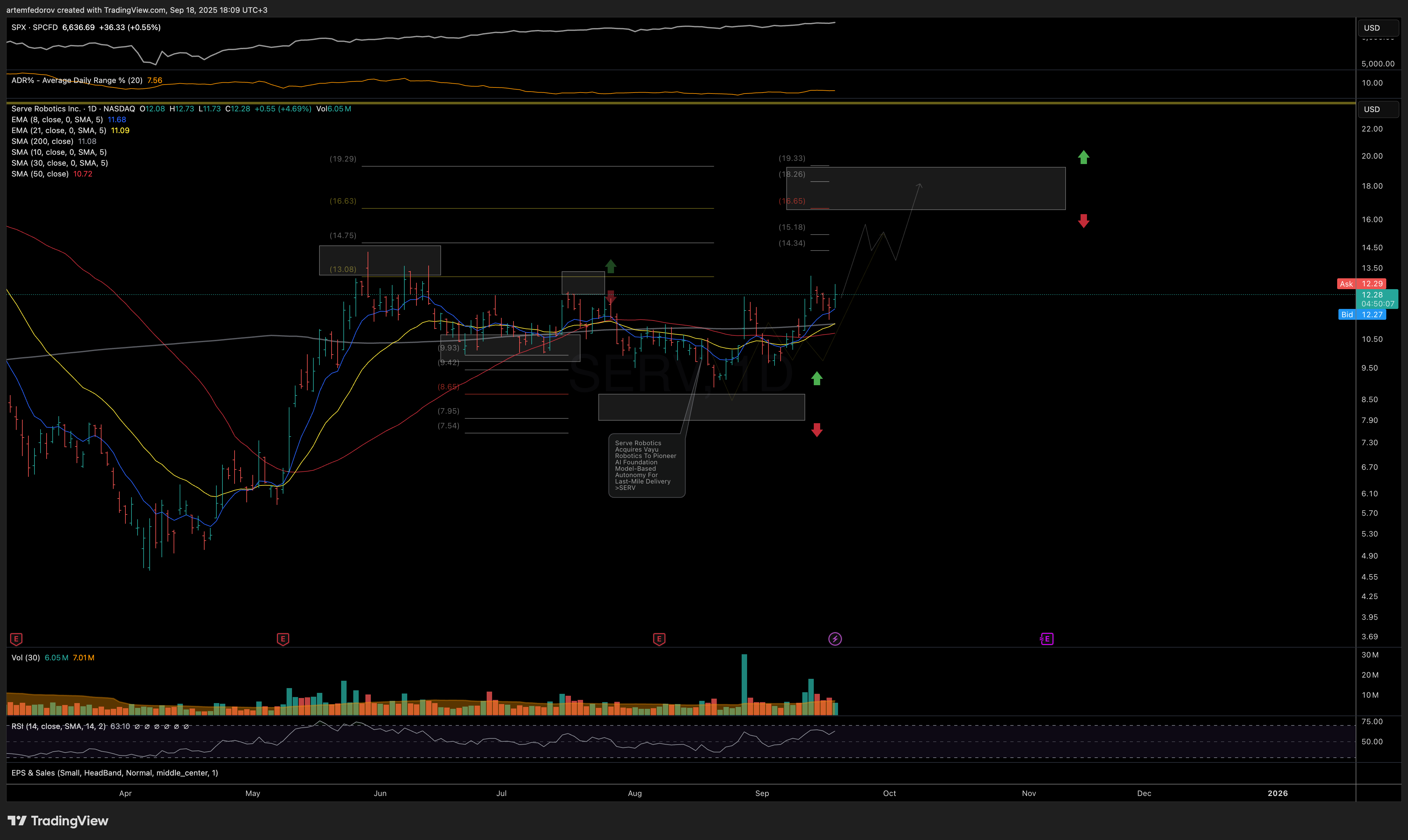Click the (19.29) price level label
The height and width of the screenshot is (840, 1408).
(343, 159)
